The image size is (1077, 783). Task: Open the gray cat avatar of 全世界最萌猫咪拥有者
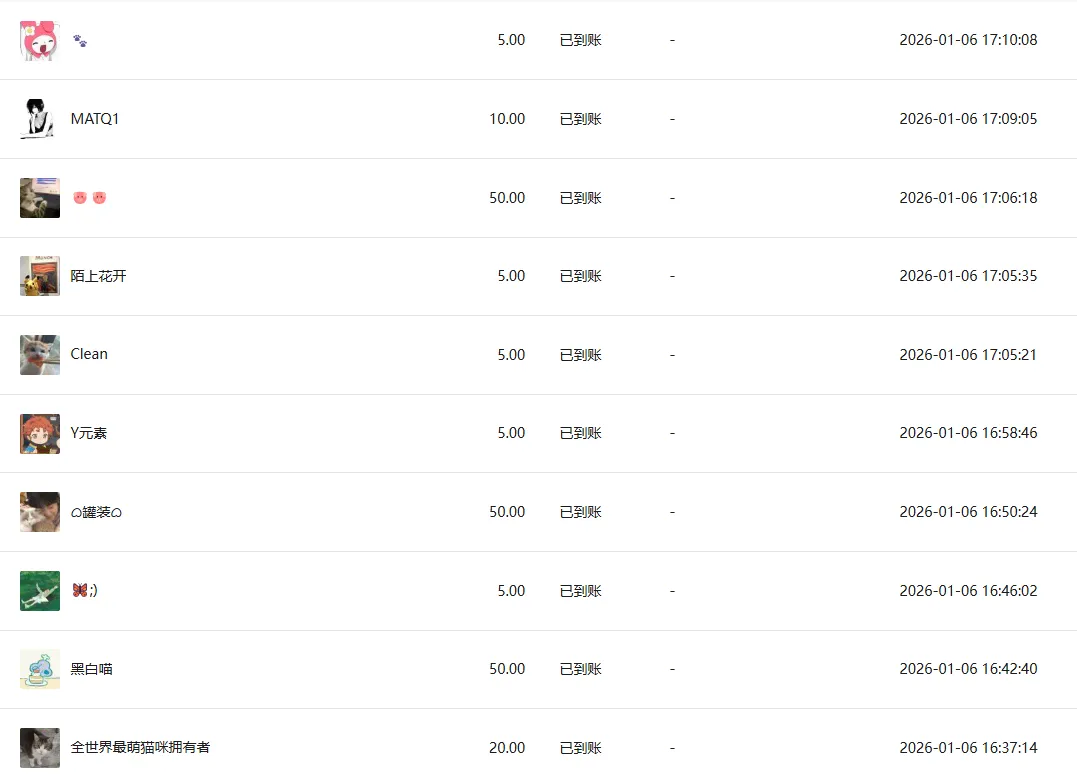pos(40,748)
